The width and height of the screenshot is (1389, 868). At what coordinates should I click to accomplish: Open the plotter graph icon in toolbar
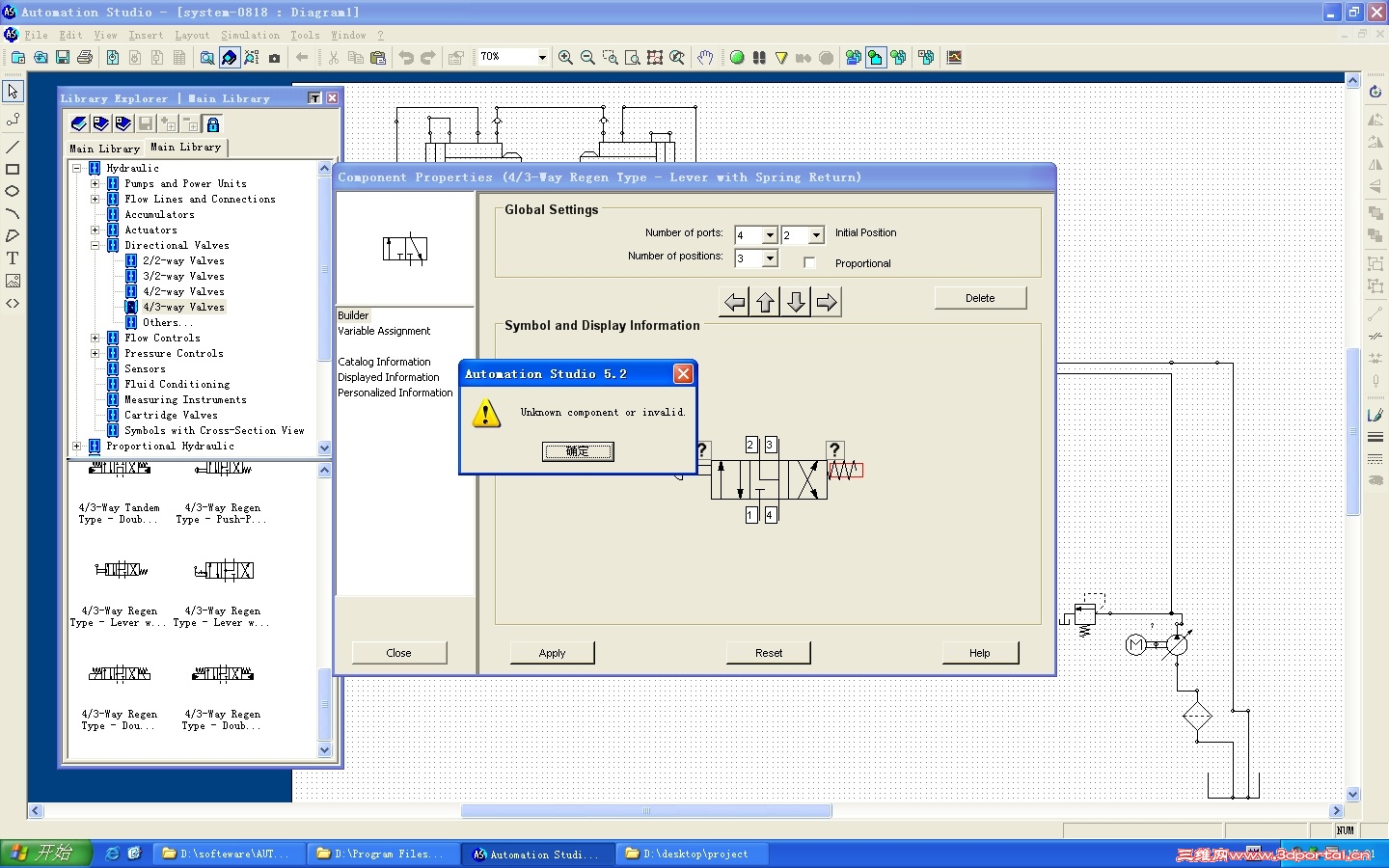pyautogui.click(x=954, y=58)
